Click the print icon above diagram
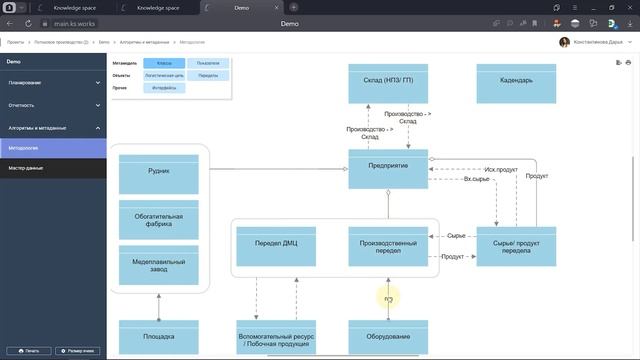The height and width of the screenshot is (360, 640). [x=628, y=62]
